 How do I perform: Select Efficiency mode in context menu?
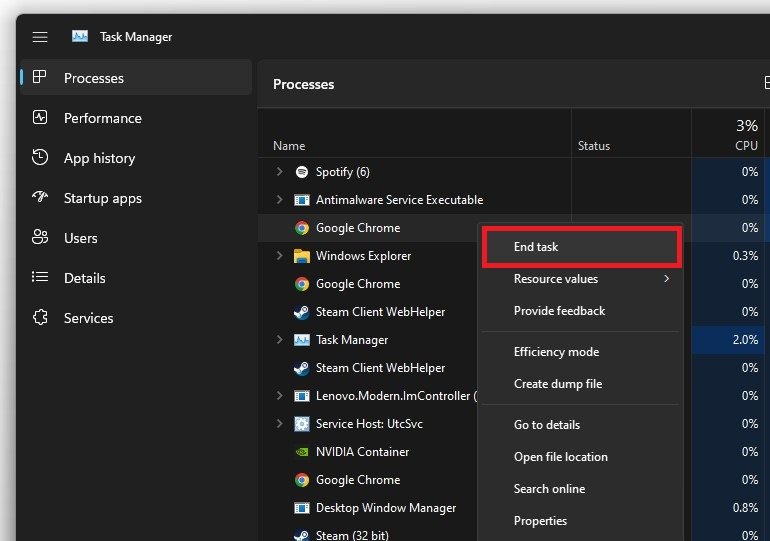(556, 352)
